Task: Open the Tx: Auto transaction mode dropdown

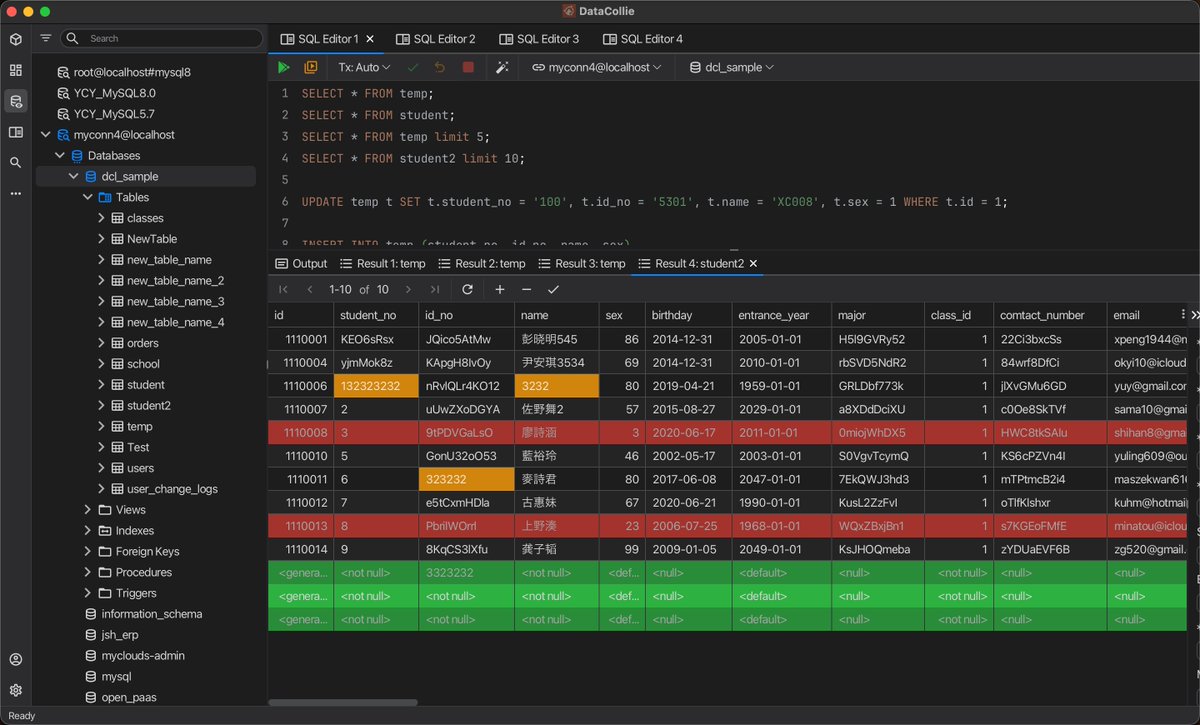Action: tap(364, 67)
